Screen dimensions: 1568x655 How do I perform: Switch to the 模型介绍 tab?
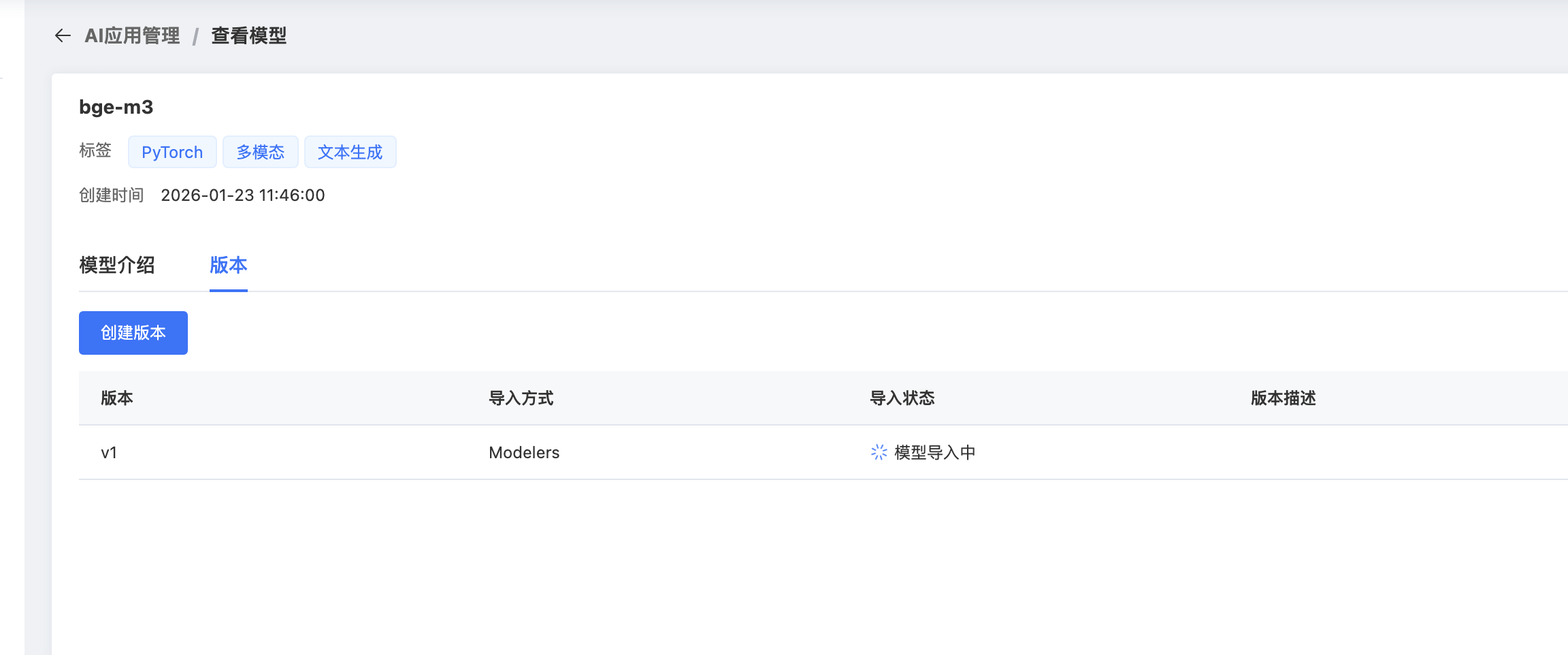[x=117, y=265]
